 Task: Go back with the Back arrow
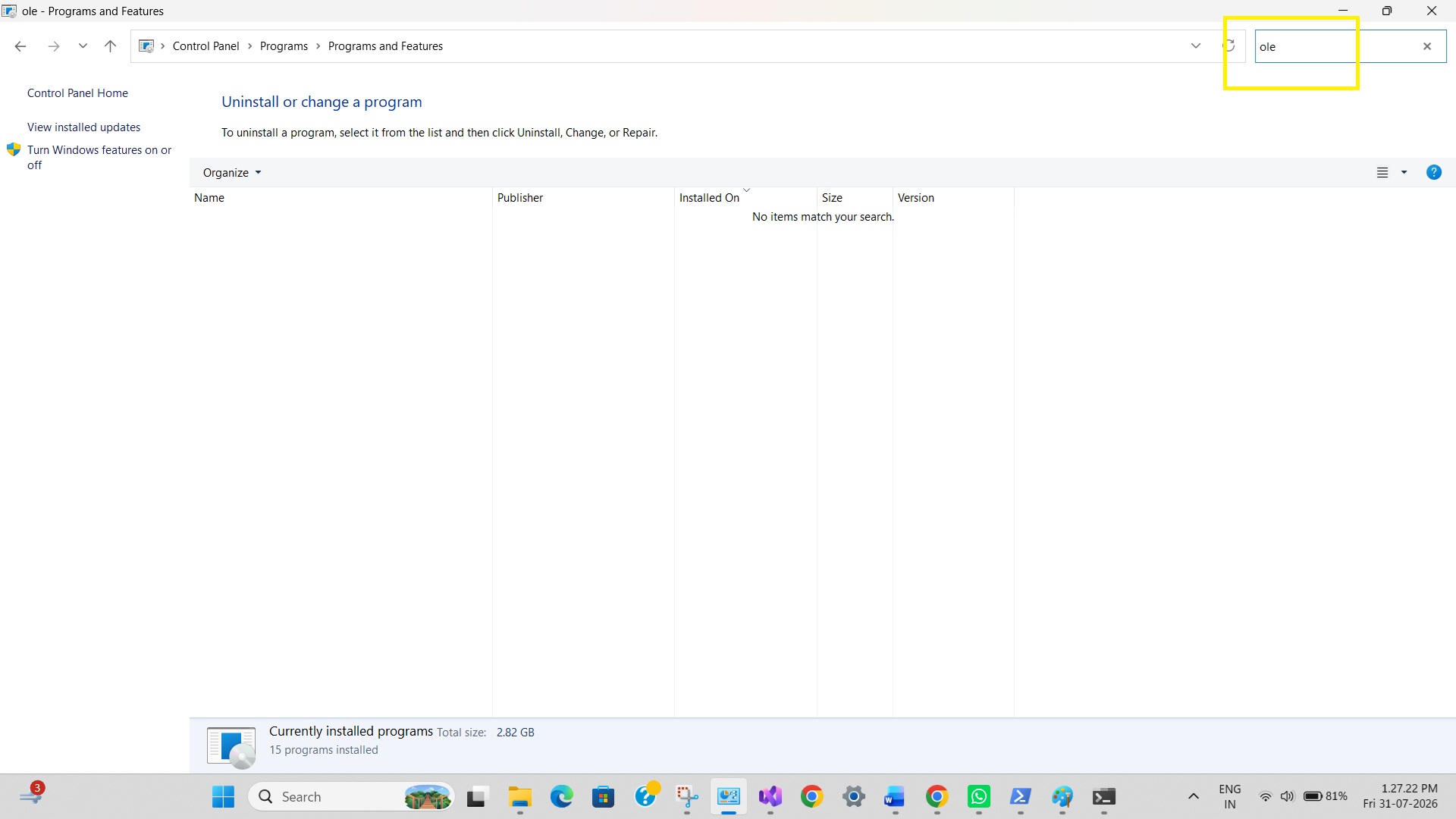click(x=20, y=46)
